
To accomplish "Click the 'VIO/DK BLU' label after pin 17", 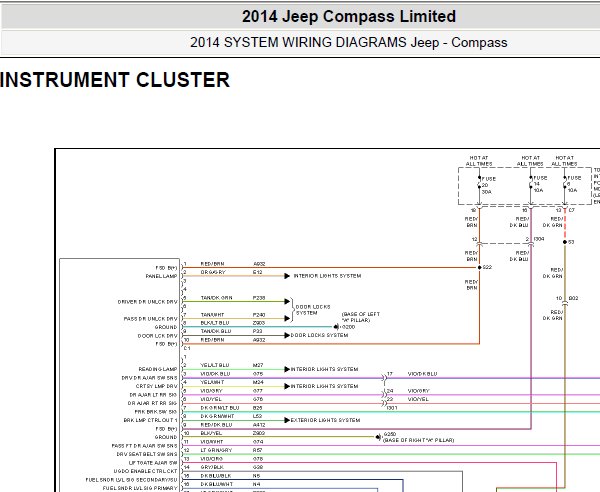I will click(x=422, y=374).
